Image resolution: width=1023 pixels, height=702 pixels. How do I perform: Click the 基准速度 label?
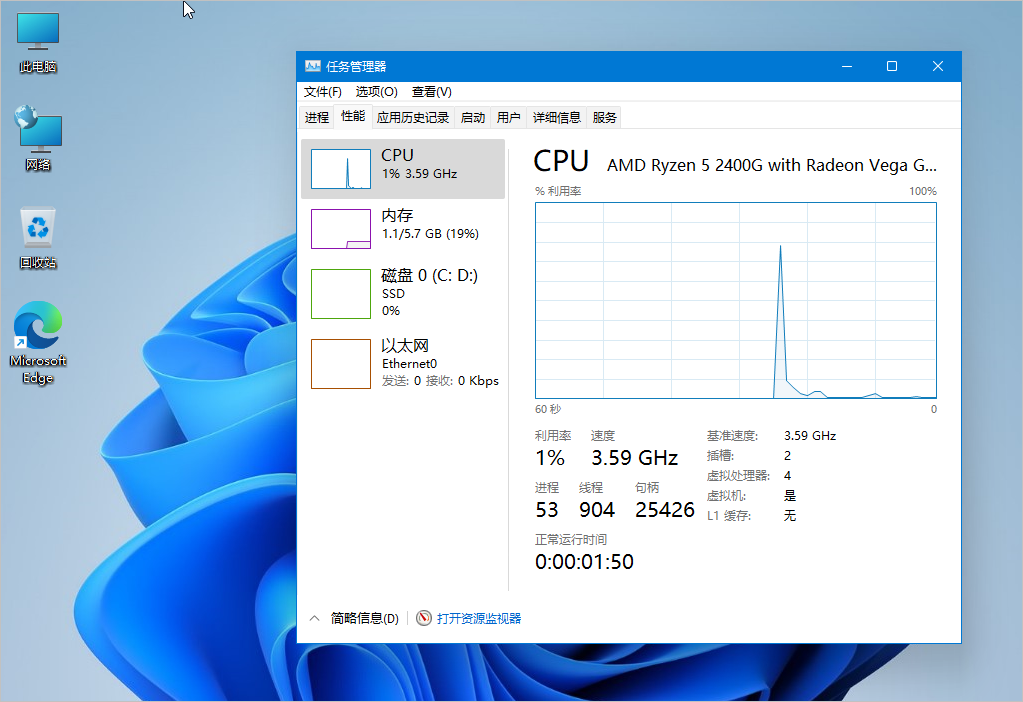click(x=732, y=436)
